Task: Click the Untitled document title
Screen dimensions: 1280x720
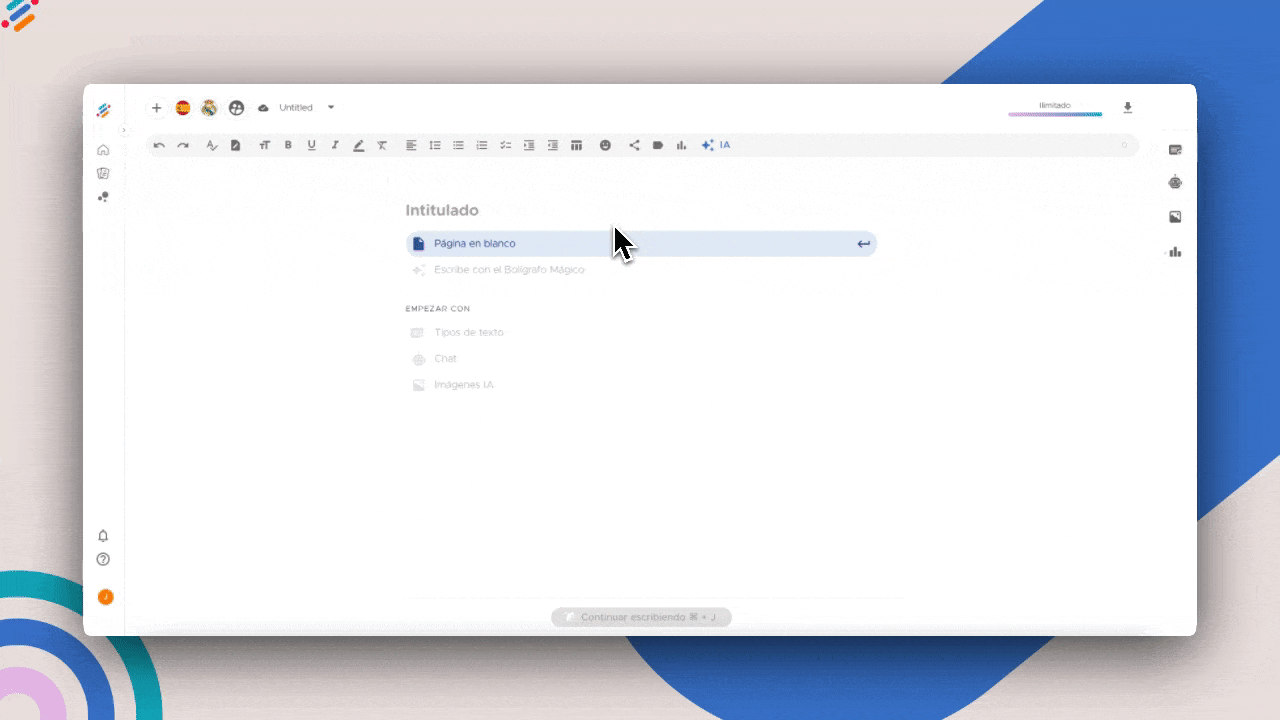Action: pyautogui.click(x=296, y=108)
